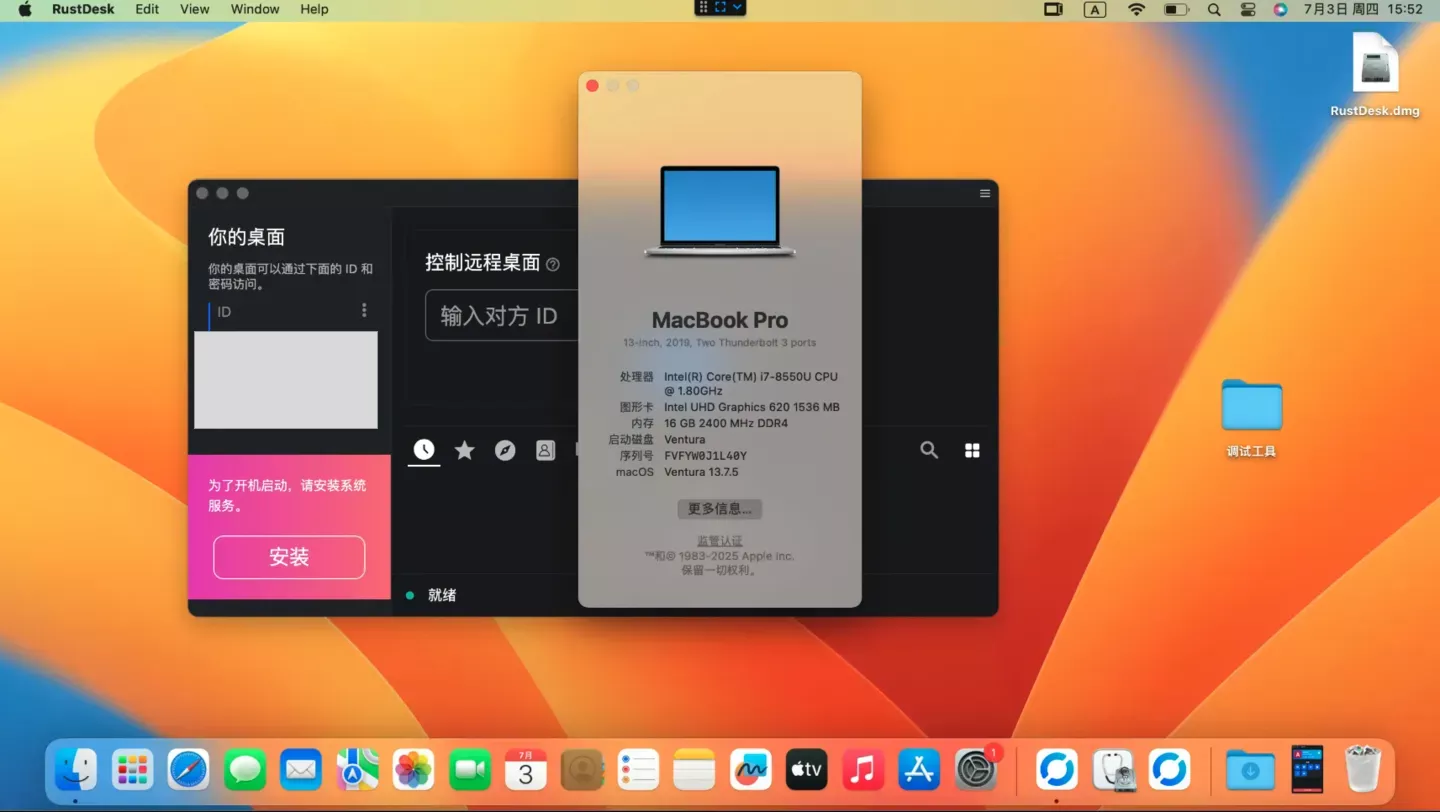
Task: Open Control Center icon
Action: (1247, 9)
